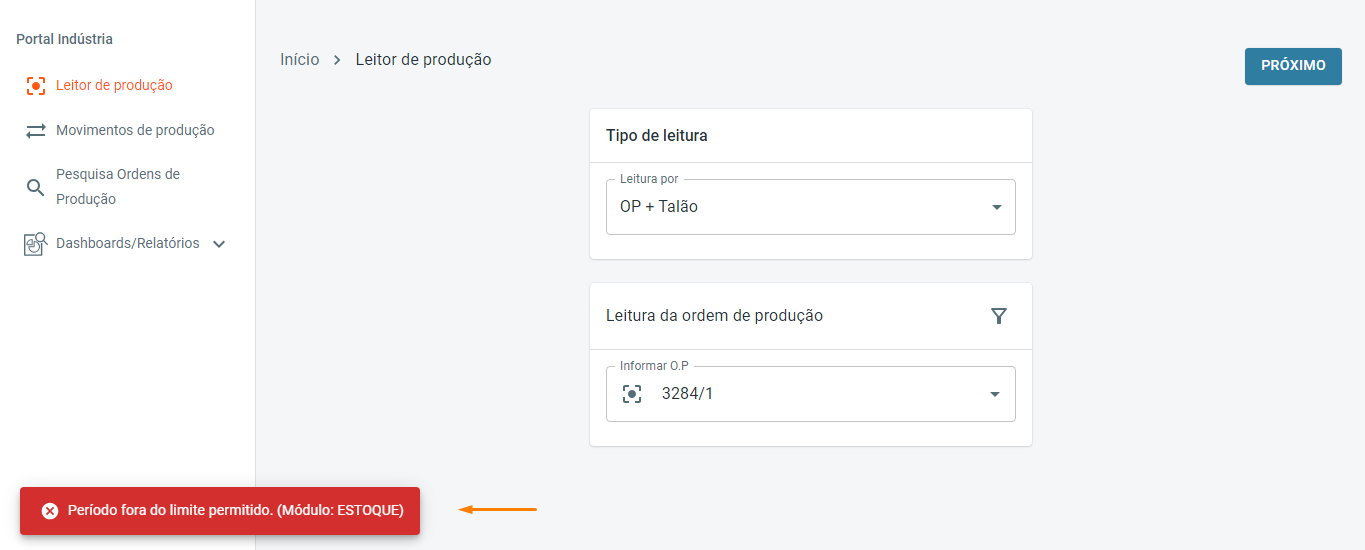Viewport: 1365px width, 550px height.
Task: Click the 3284/1 value in O.P field
Action: [x=688, y=394]
